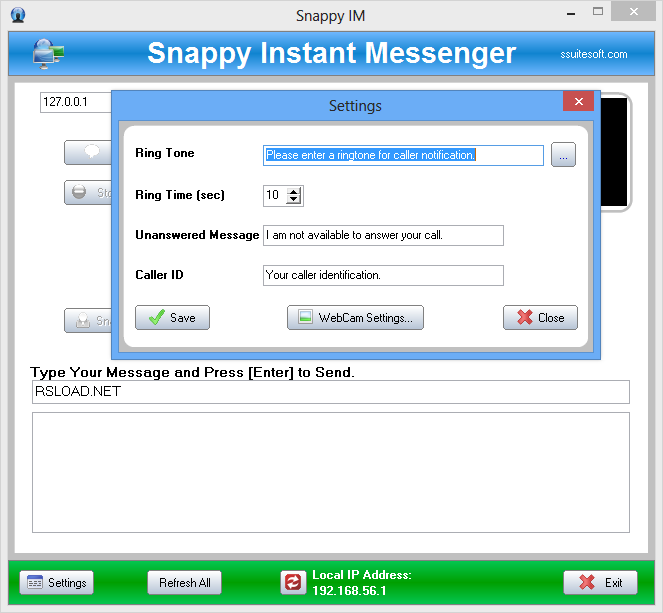663x613 pixels.
Task: Click the Close button with red X
Action: [x=540, y=317]
